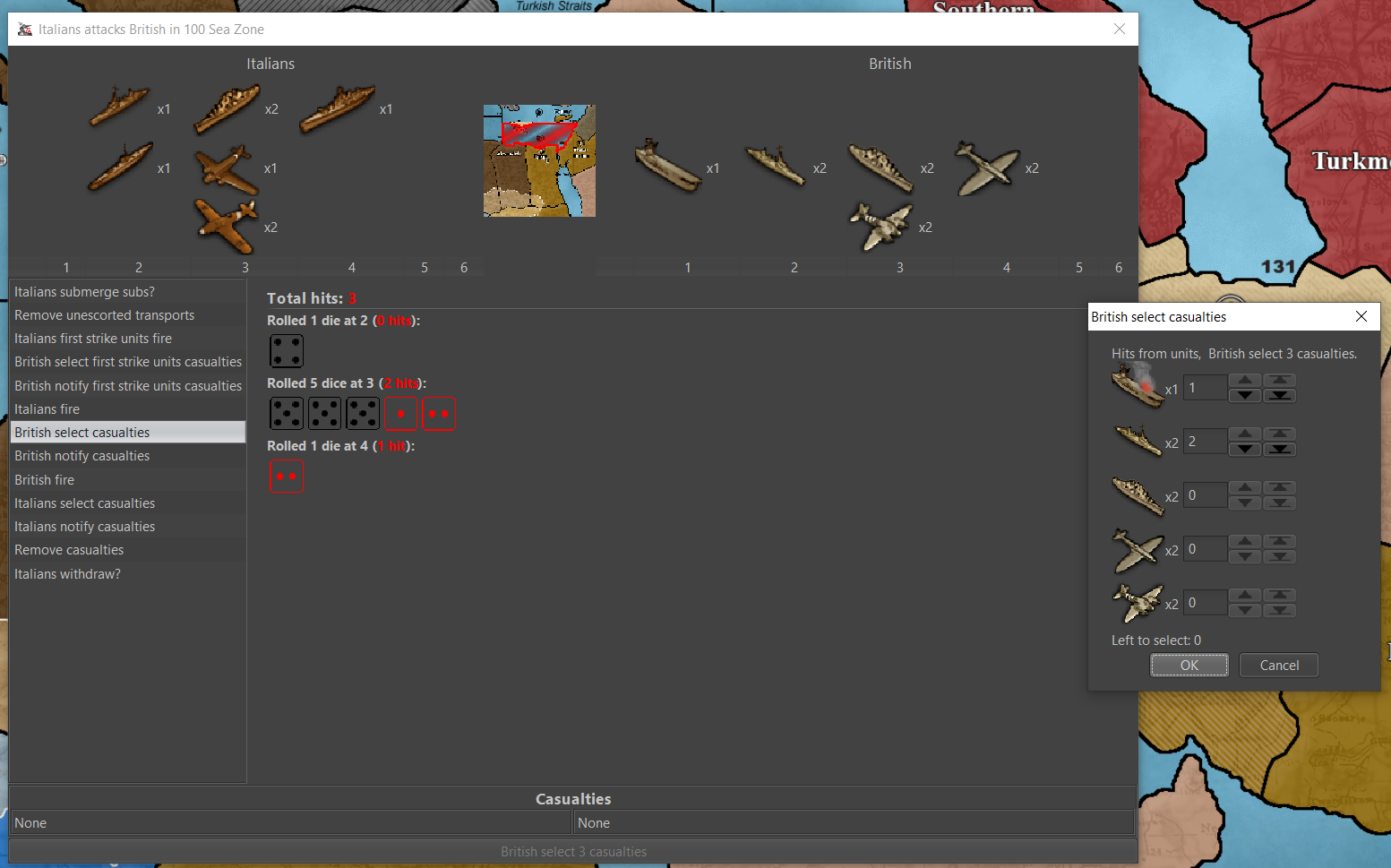Set fighter casualties to maximum

tap(1280, 542)
